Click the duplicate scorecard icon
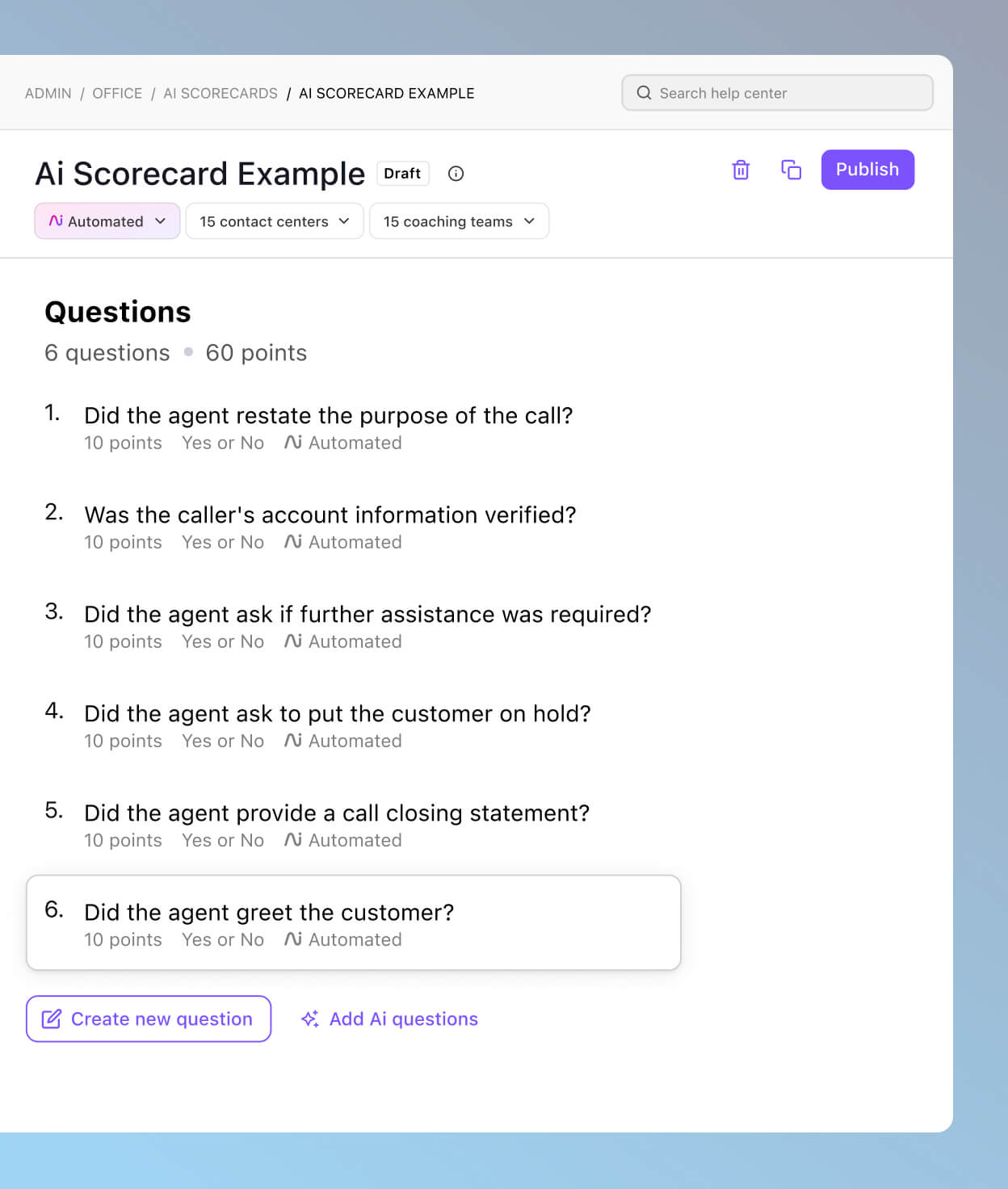This screenshot has width=1008, height=1189. (x=791, y=170)
